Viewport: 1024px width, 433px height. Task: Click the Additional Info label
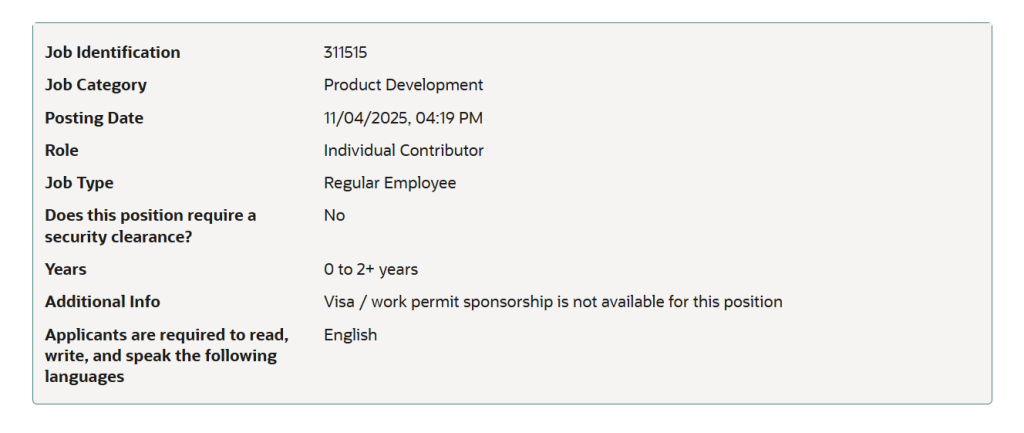click(102, 301)
